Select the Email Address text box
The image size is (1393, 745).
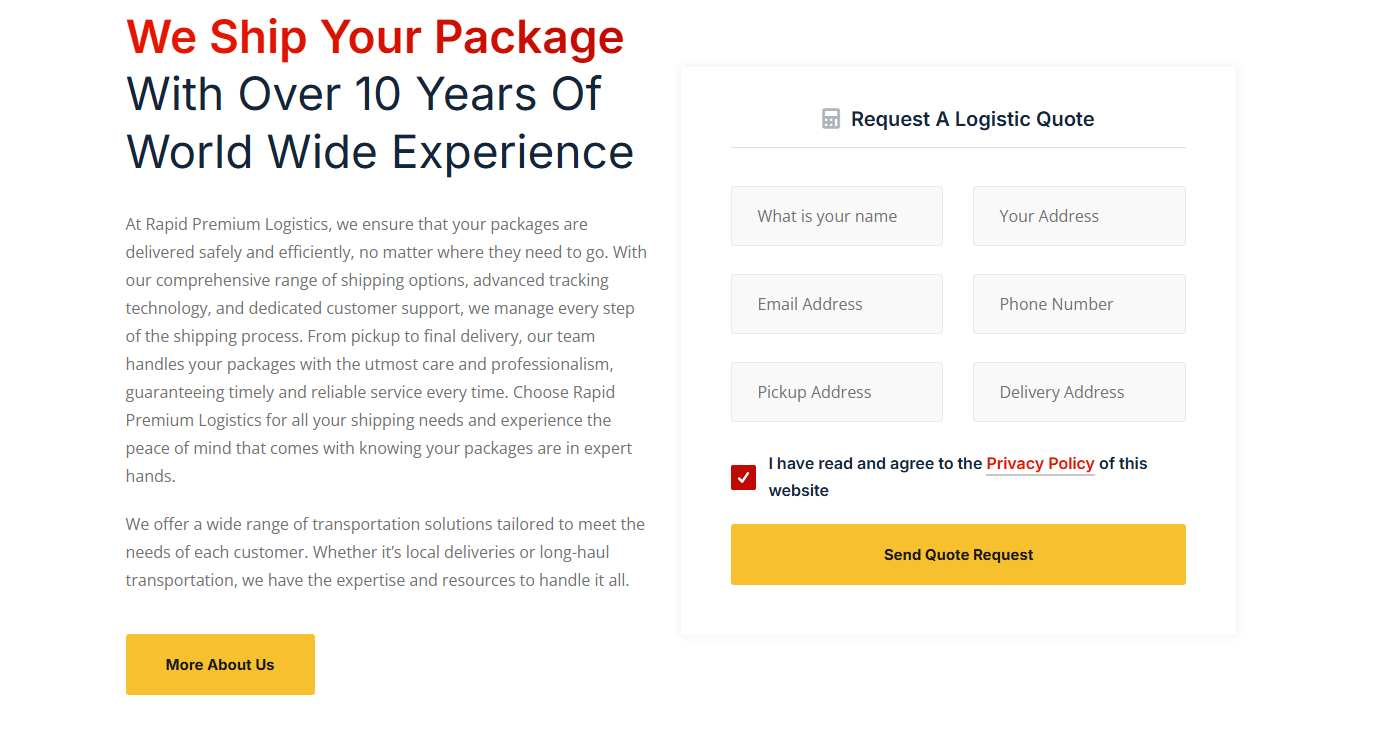coord(836,304)
